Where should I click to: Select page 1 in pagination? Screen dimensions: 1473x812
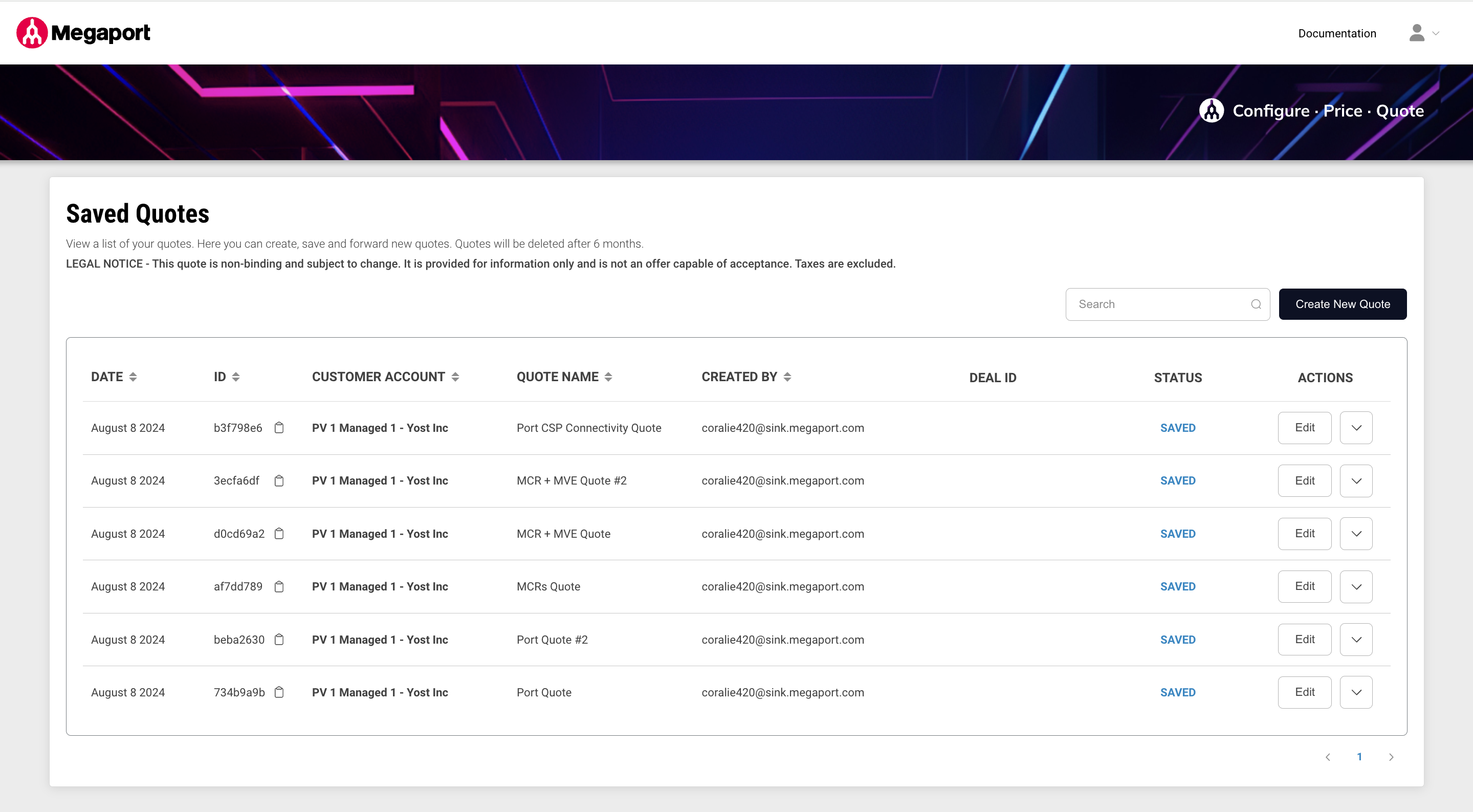coord(1359,757)
